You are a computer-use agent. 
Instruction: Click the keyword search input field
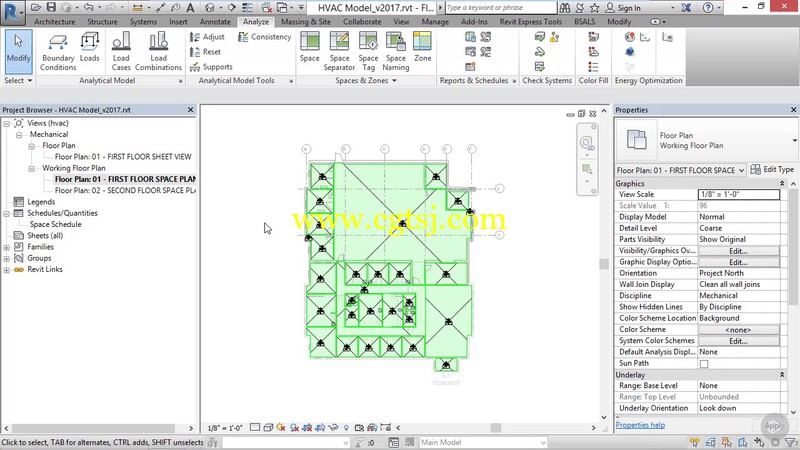click(x=501, y=8)
